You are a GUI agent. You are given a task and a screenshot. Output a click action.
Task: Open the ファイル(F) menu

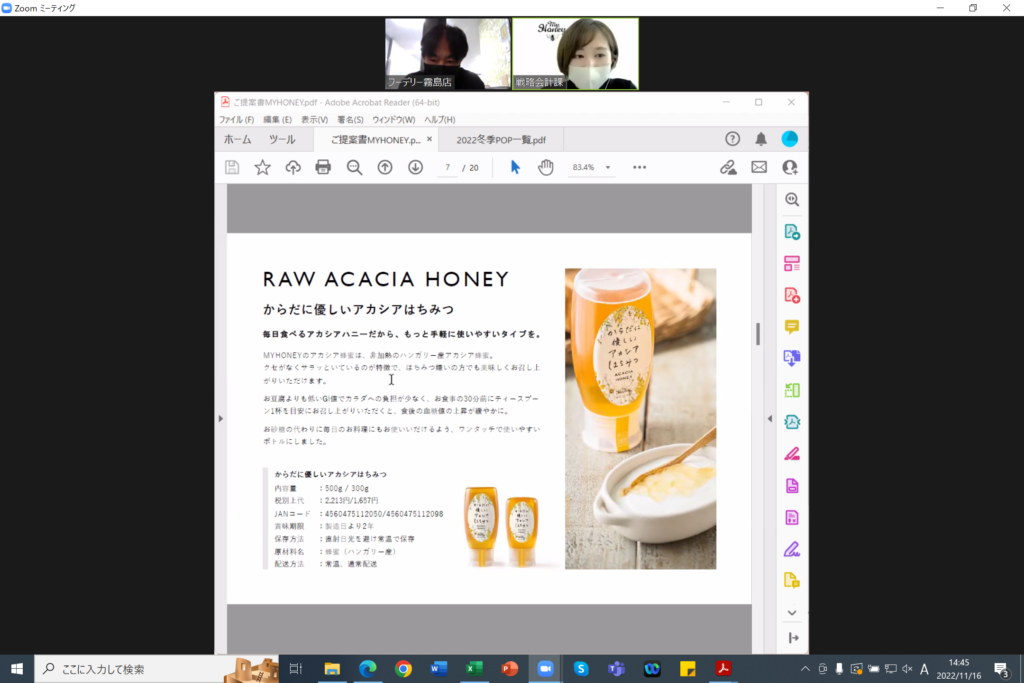click(x=236, y=119)
